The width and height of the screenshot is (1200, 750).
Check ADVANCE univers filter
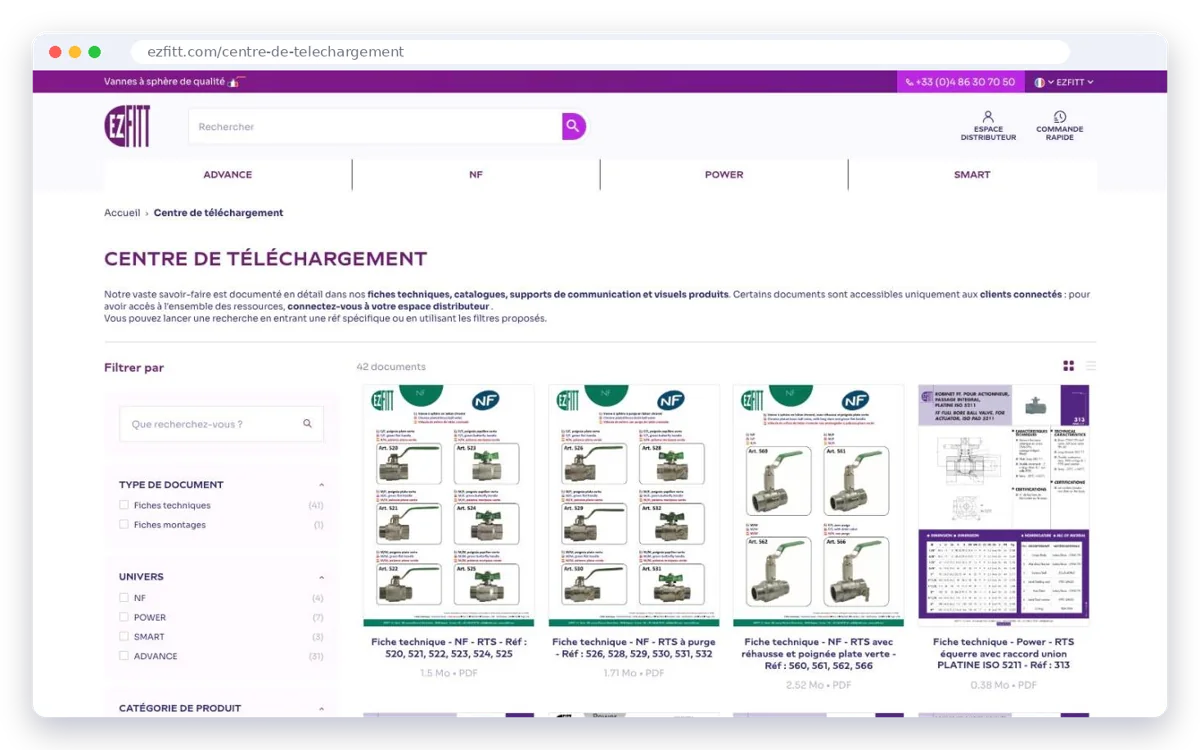click(x=124, y=656)
